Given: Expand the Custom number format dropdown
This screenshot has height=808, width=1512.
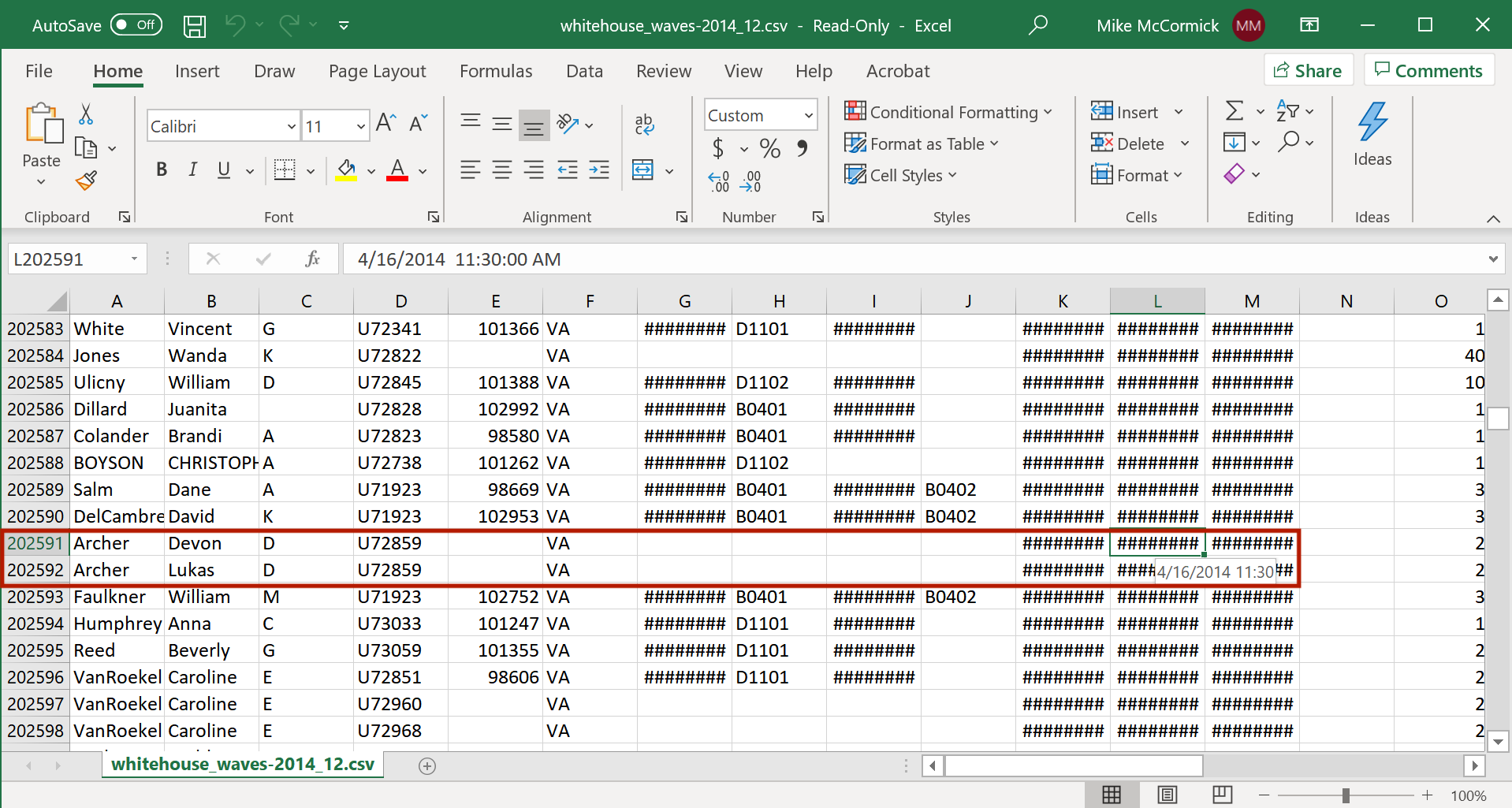Looking at the screenshot, I should [808, 116].
